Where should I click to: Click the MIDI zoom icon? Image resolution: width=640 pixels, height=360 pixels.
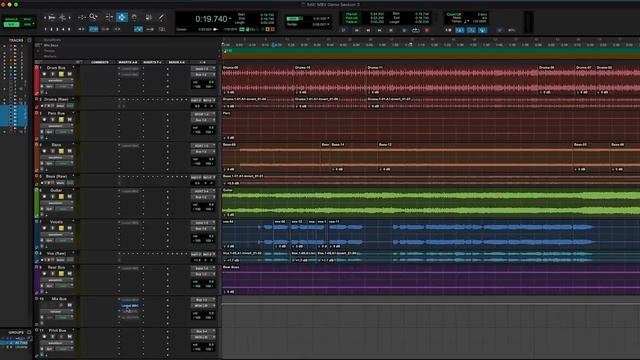(62, 18)
